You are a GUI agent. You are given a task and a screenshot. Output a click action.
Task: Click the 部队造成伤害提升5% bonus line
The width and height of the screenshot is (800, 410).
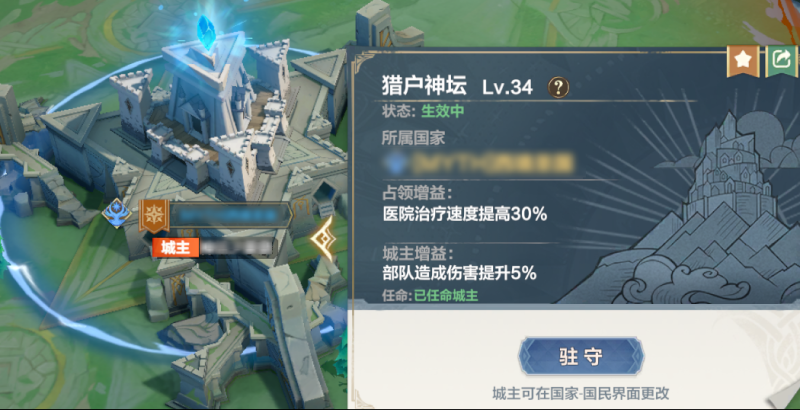click(460, 273)
